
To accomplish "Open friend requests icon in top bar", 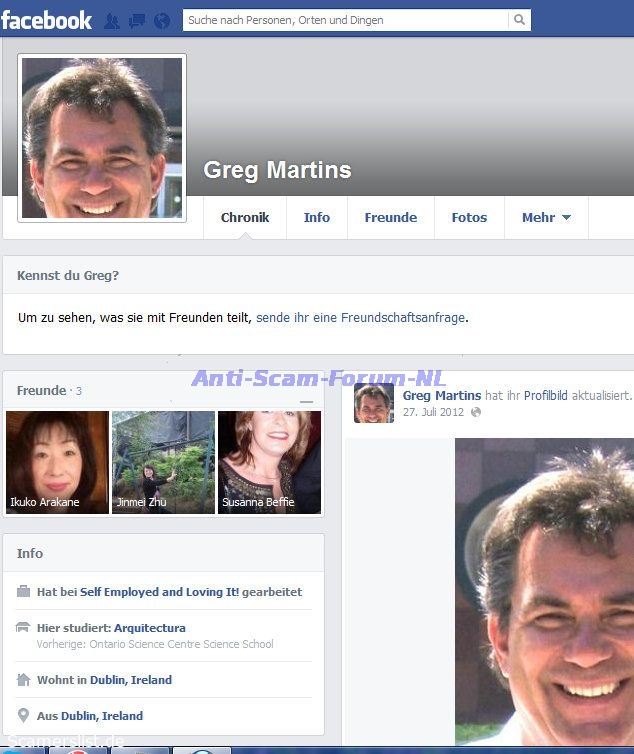I will click(111, 20).
